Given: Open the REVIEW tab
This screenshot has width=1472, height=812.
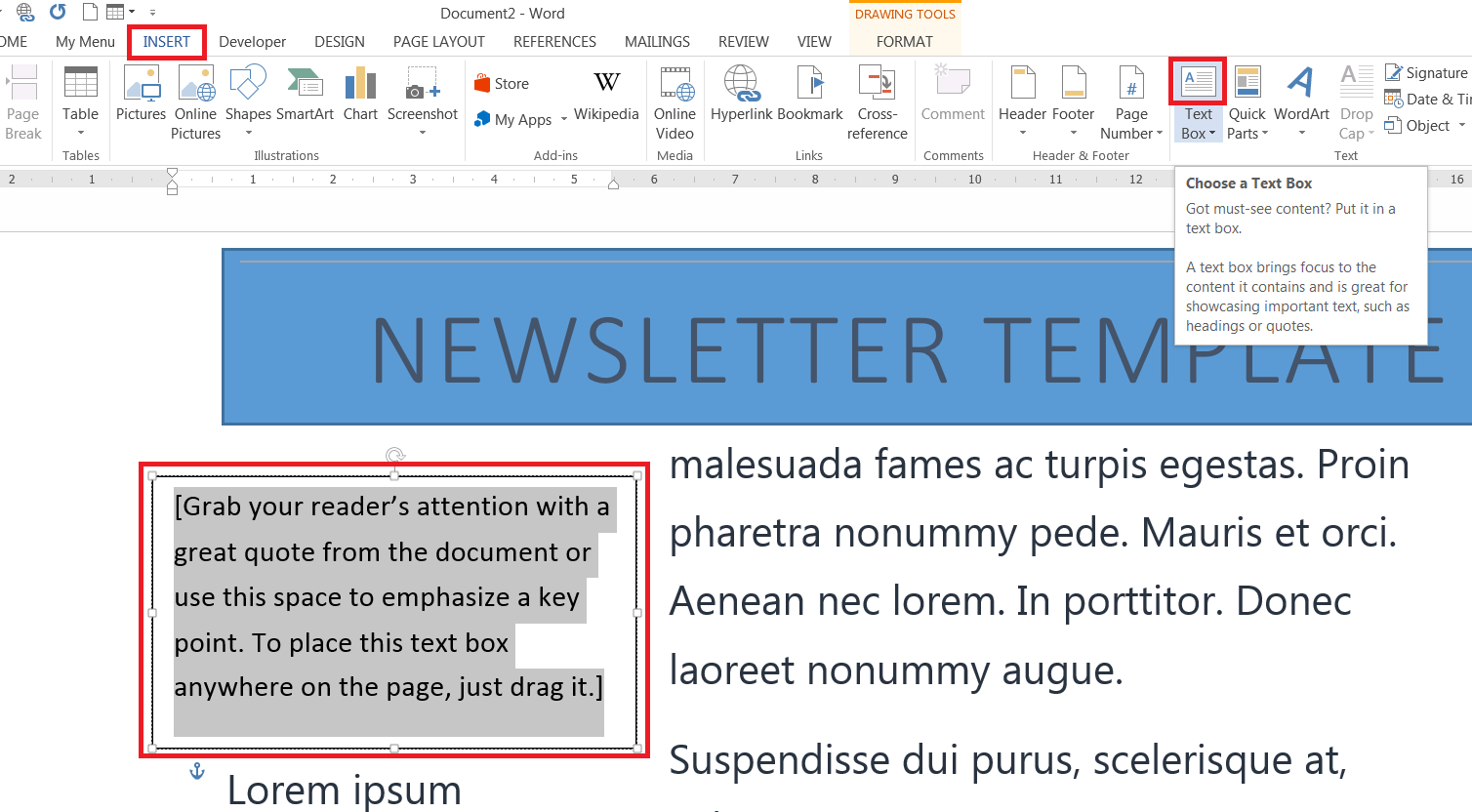Looking at the screenshot, I should pyautogui.click(x=743, y=42).
